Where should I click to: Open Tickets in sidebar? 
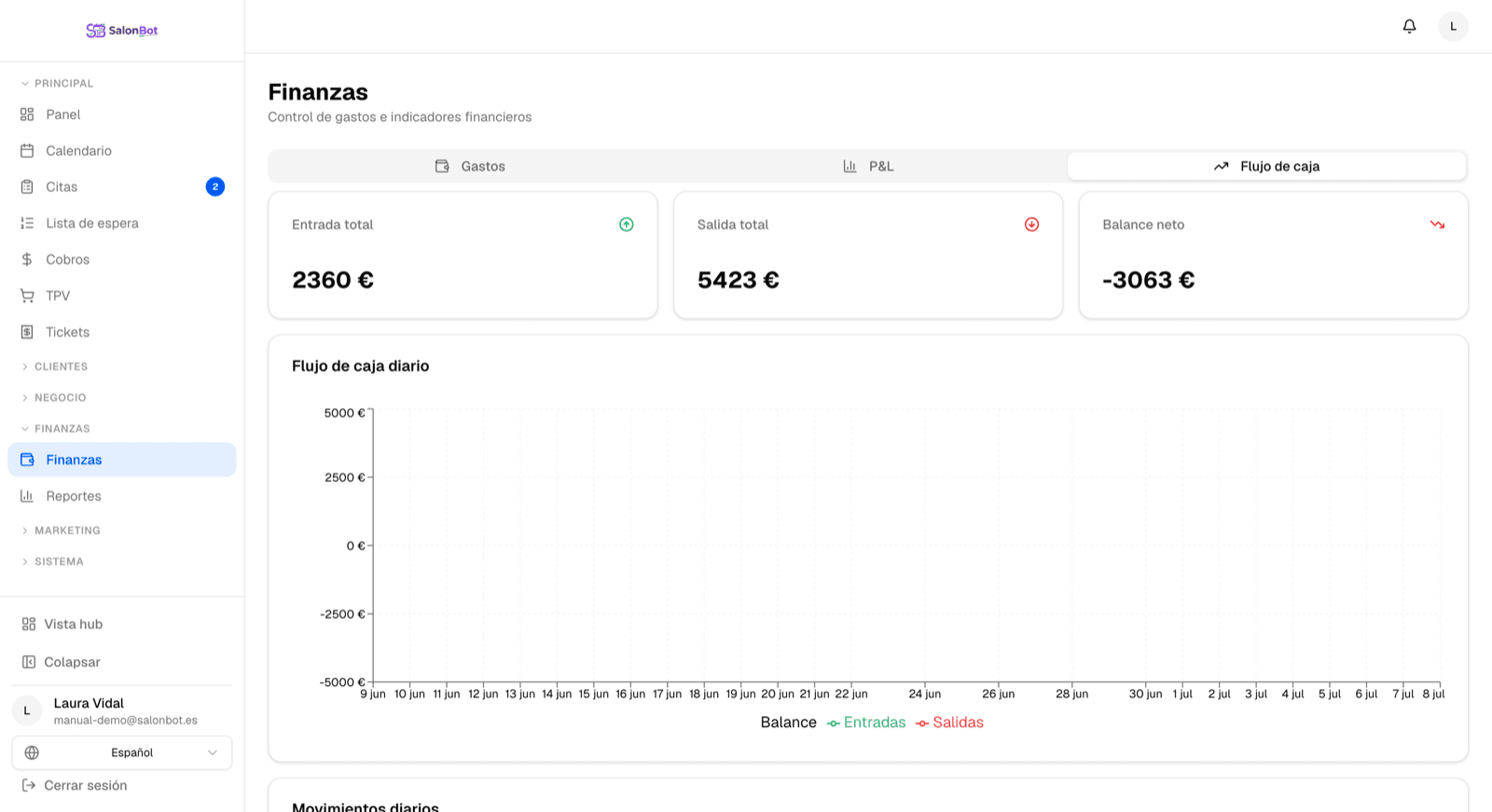[122, 333]
